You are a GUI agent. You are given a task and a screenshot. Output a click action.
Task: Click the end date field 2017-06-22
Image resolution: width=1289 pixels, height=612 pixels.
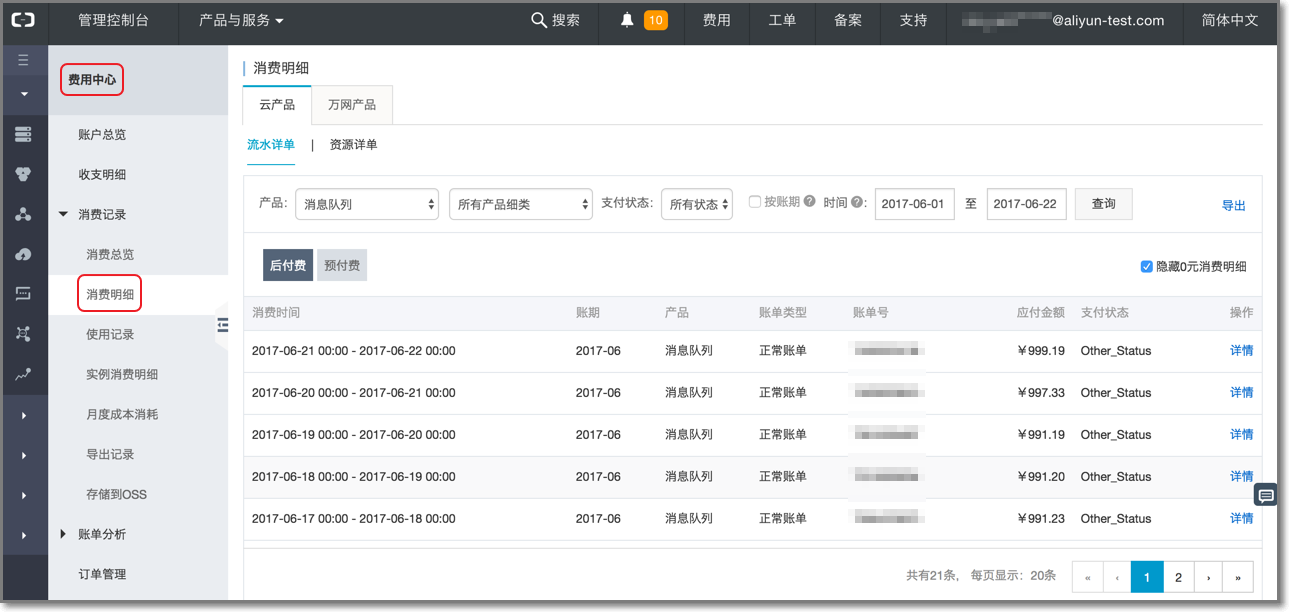coord(1027,204)
